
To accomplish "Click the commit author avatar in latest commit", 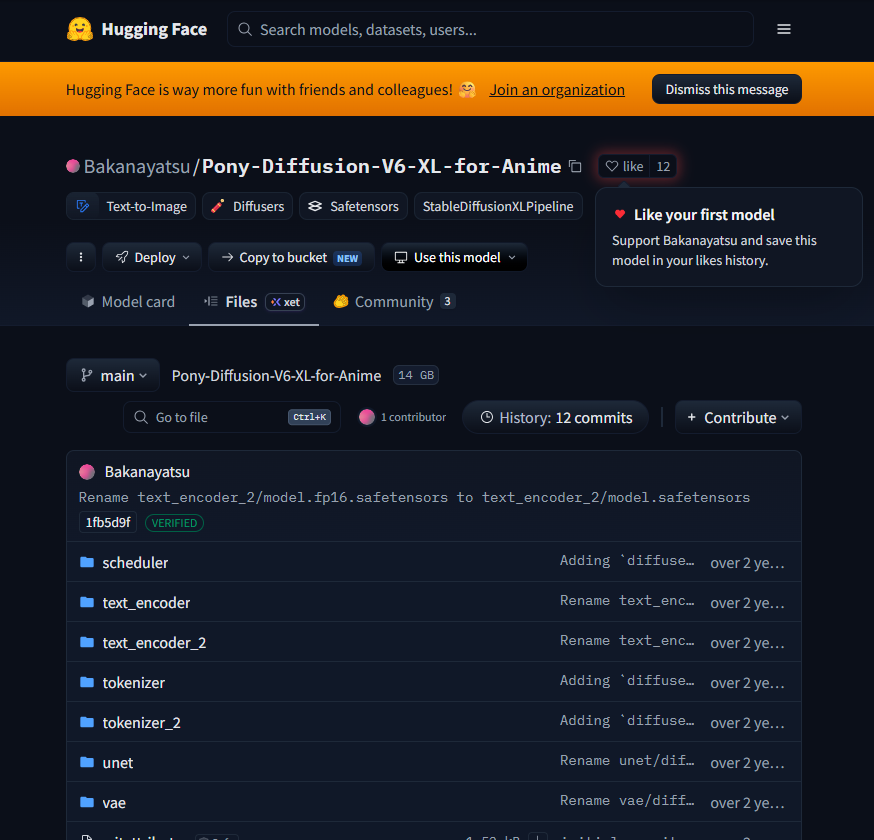I will coord(87,472).
